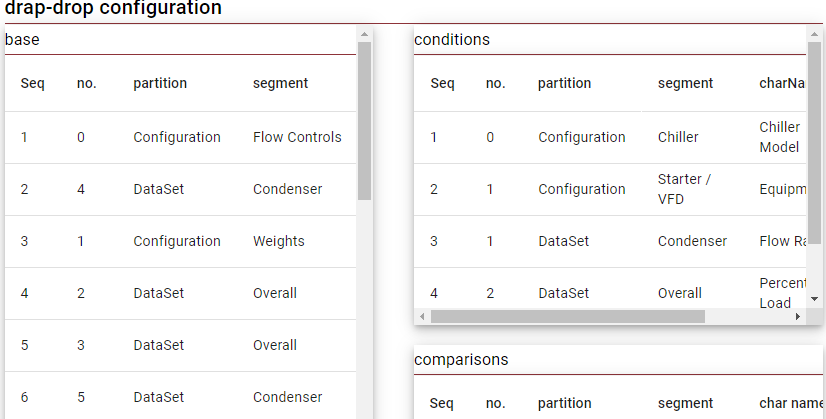
Task: Select the Chiller row in conditions
Action: (678, 137)
